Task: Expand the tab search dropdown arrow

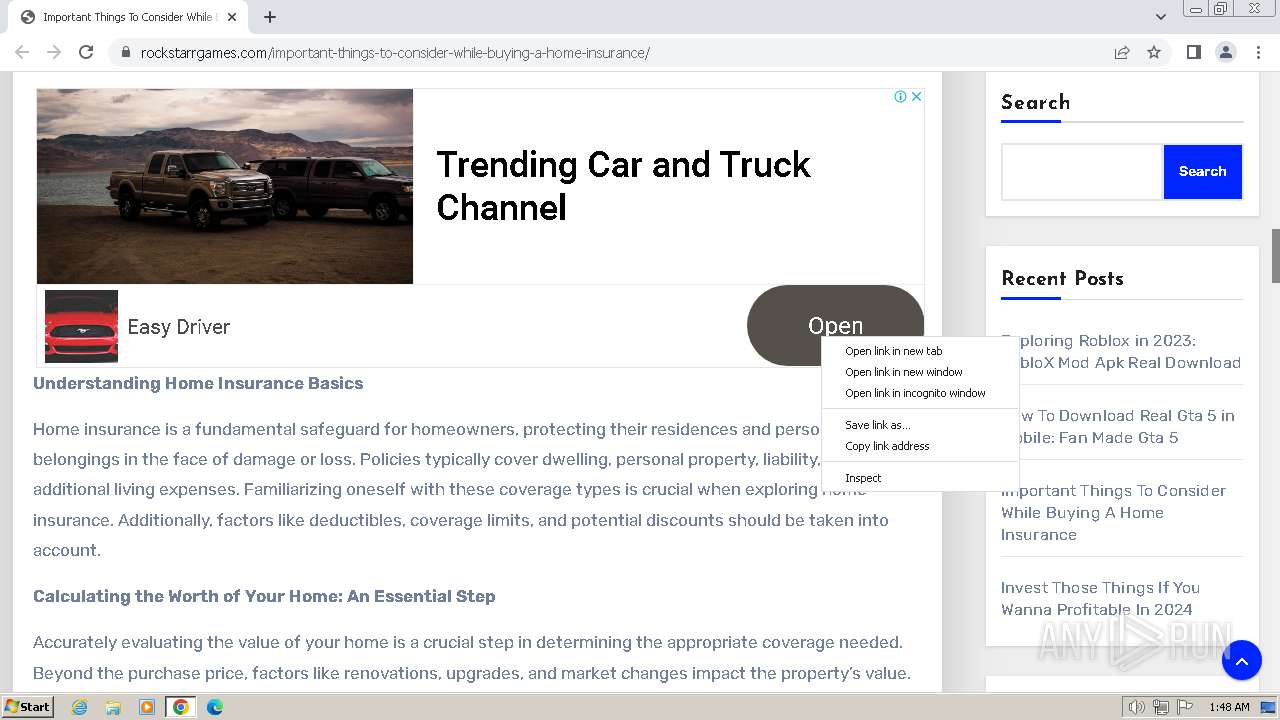Action: pos(1161,16)
